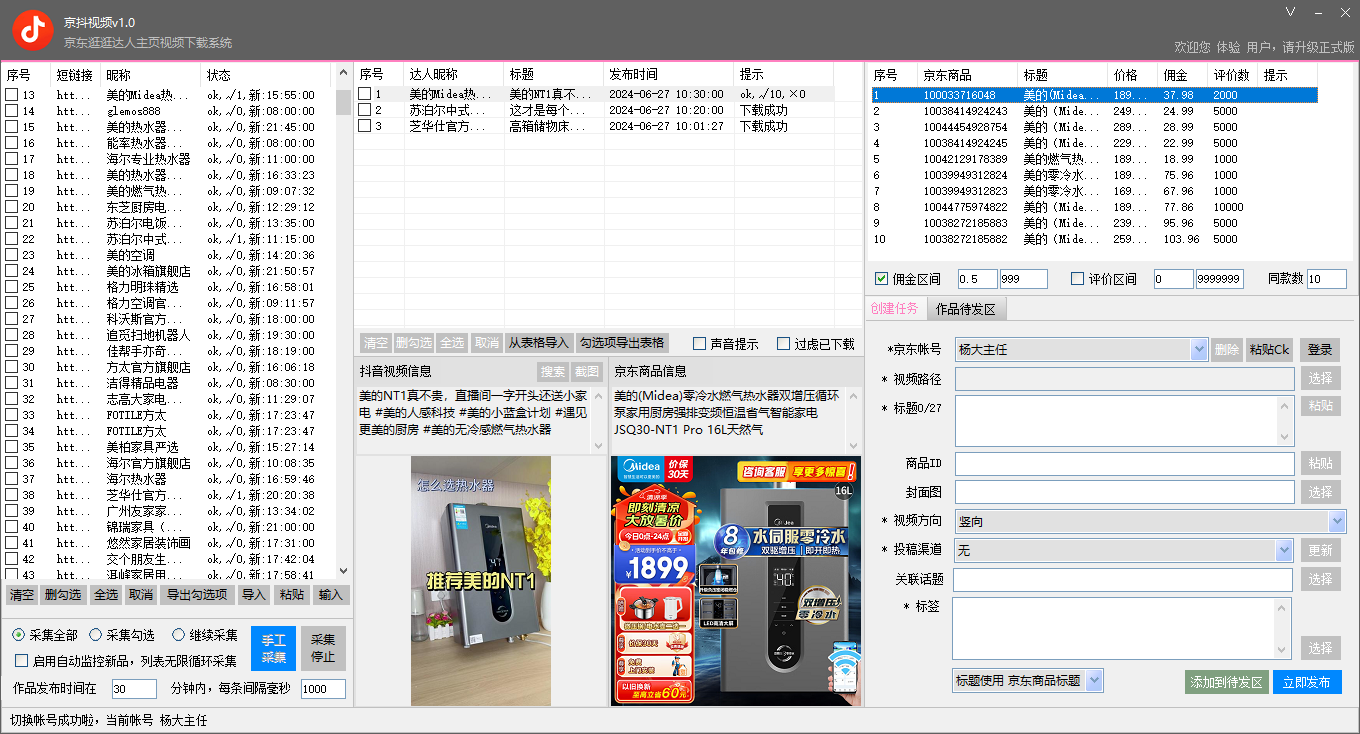Click 全选 under the left account list
Screen dimensions: 1360x734
[x=105, y=595]
